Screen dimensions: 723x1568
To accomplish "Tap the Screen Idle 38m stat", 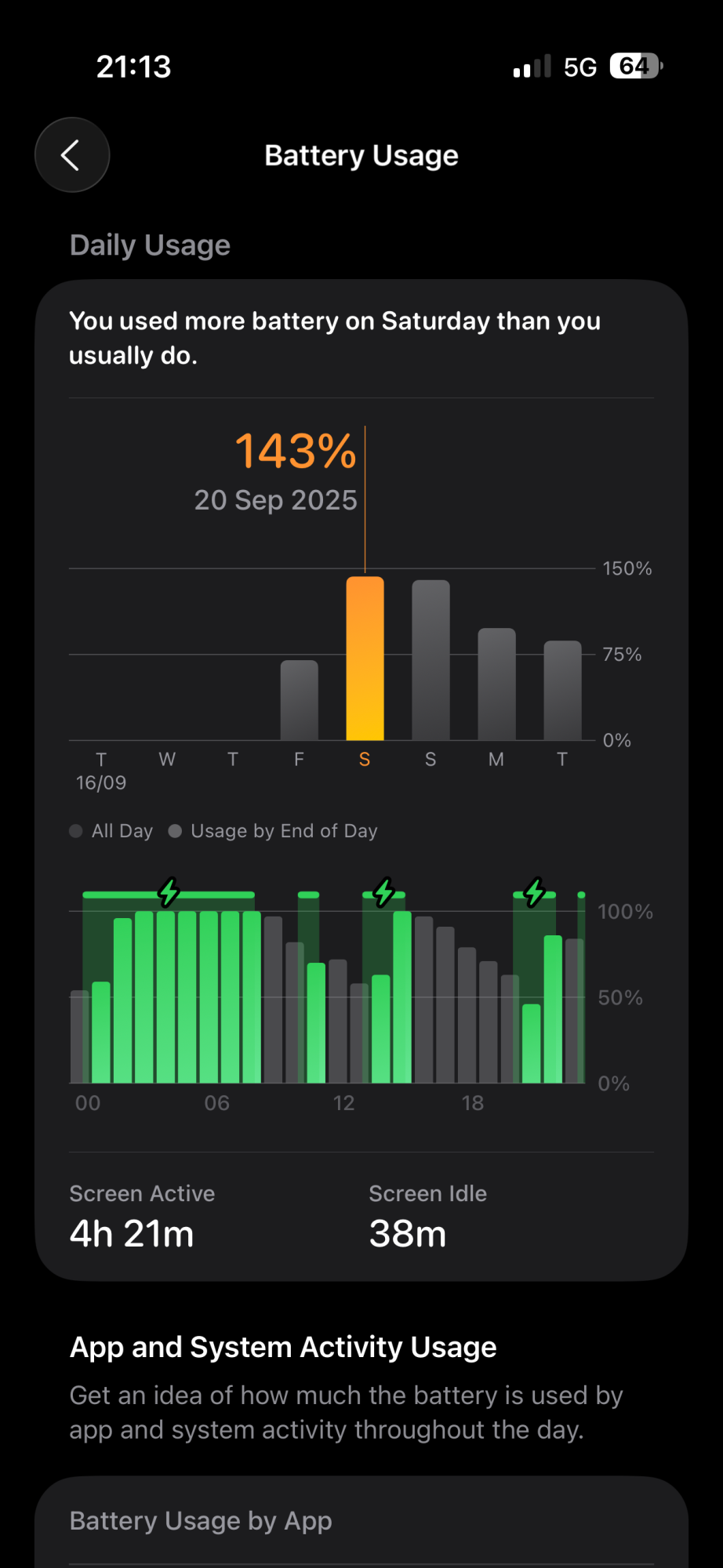I will 427,1216.
